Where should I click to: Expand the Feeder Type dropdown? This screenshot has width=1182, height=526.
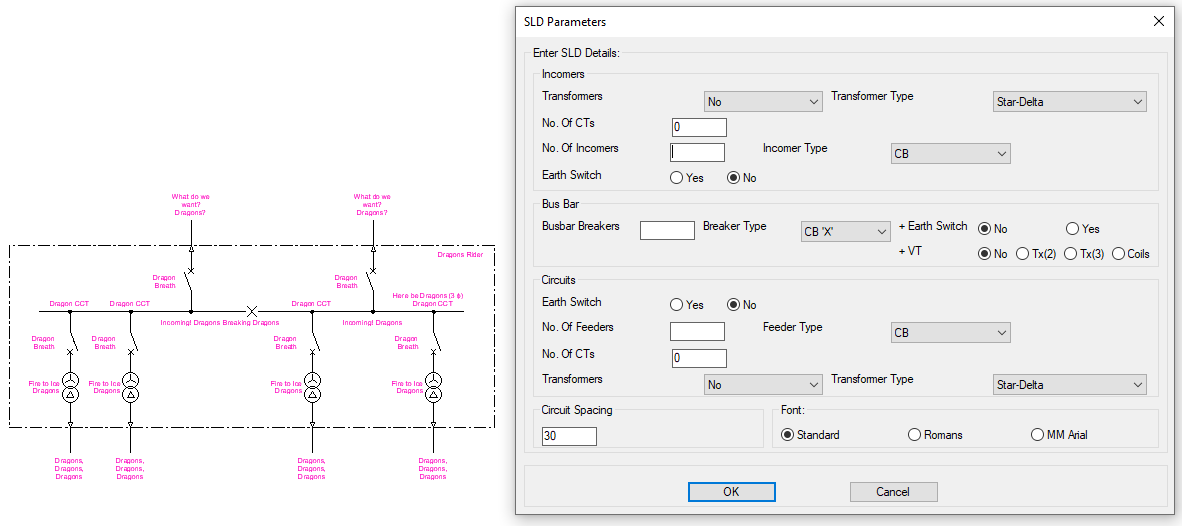click(950, 332)
